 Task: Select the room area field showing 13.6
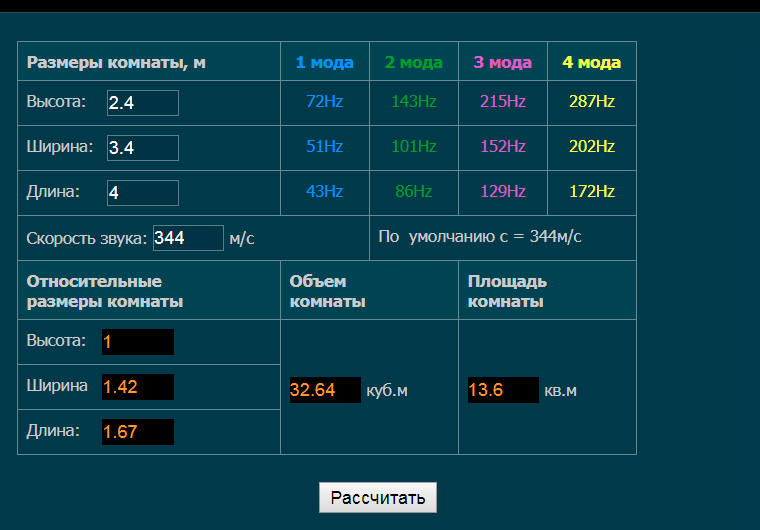[503, 390]
